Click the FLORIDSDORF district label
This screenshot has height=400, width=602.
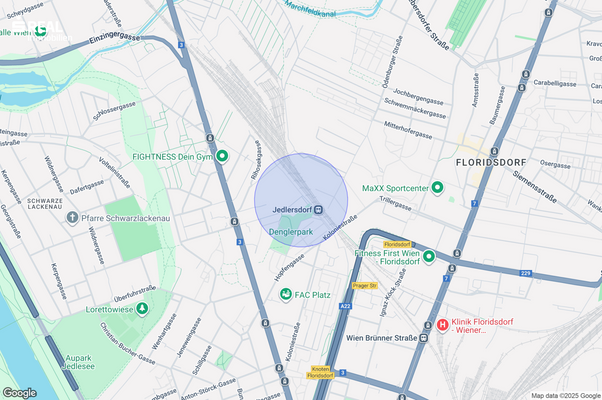[x=491, y=163]
